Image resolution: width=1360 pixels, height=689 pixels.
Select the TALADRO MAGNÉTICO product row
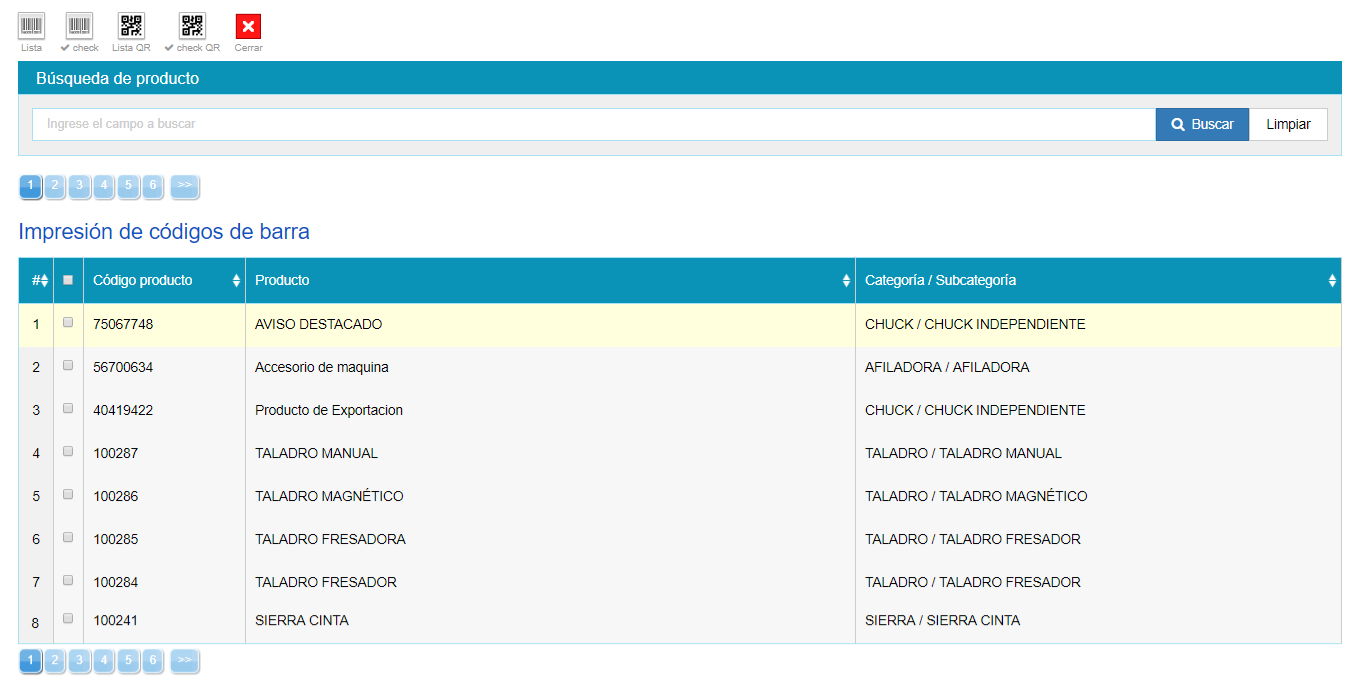[329, 496]
